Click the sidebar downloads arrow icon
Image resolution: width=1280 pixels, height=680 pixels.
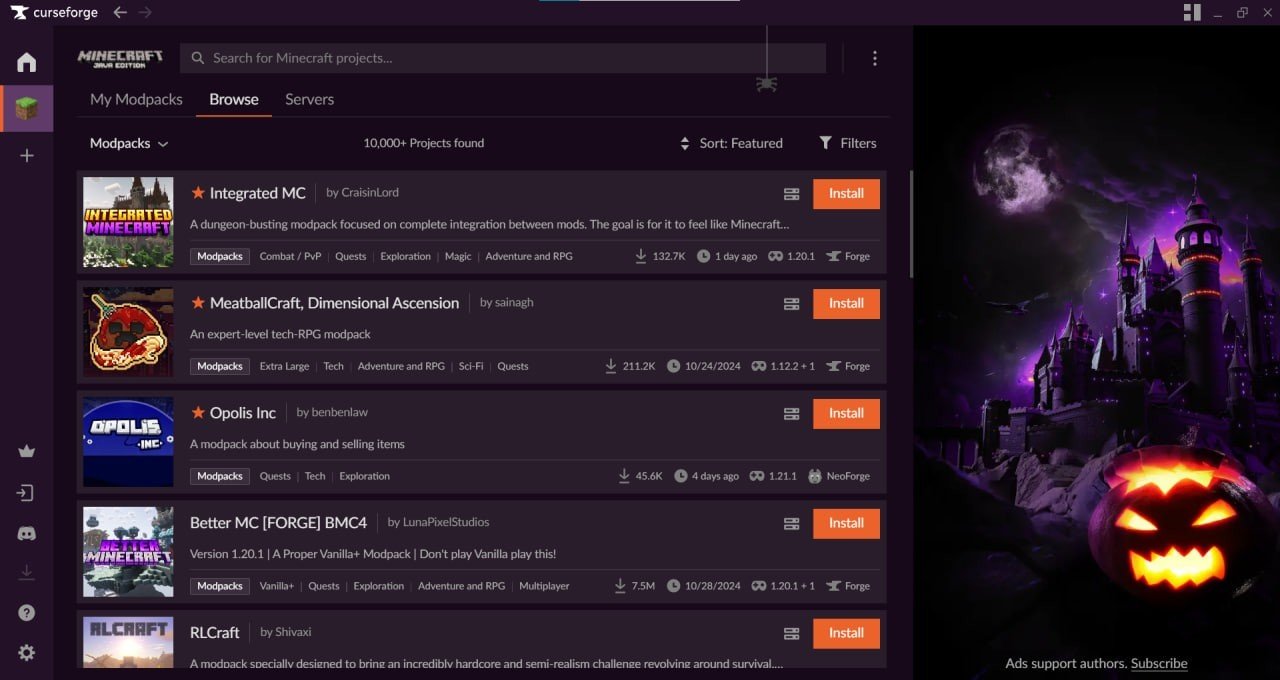[27, 572]
